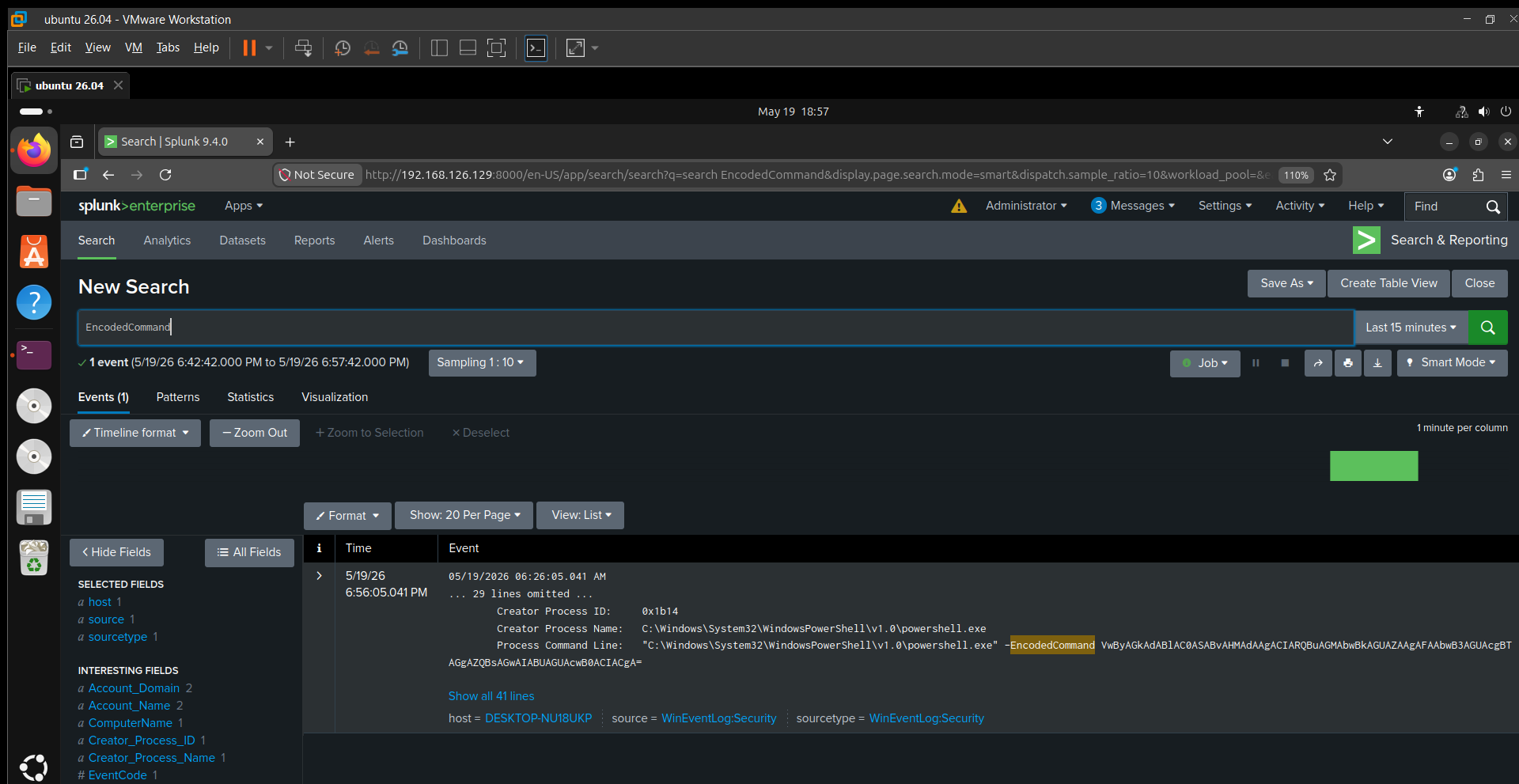This screenshot has width=1519, height=784.
Task: Open Settings menu in Splunk
Action: (x=1225, y=206)
